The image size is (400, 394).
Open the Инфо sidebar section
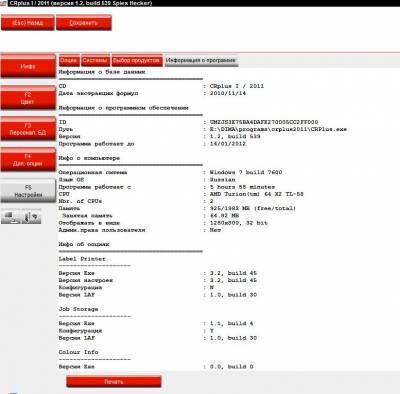28,66
